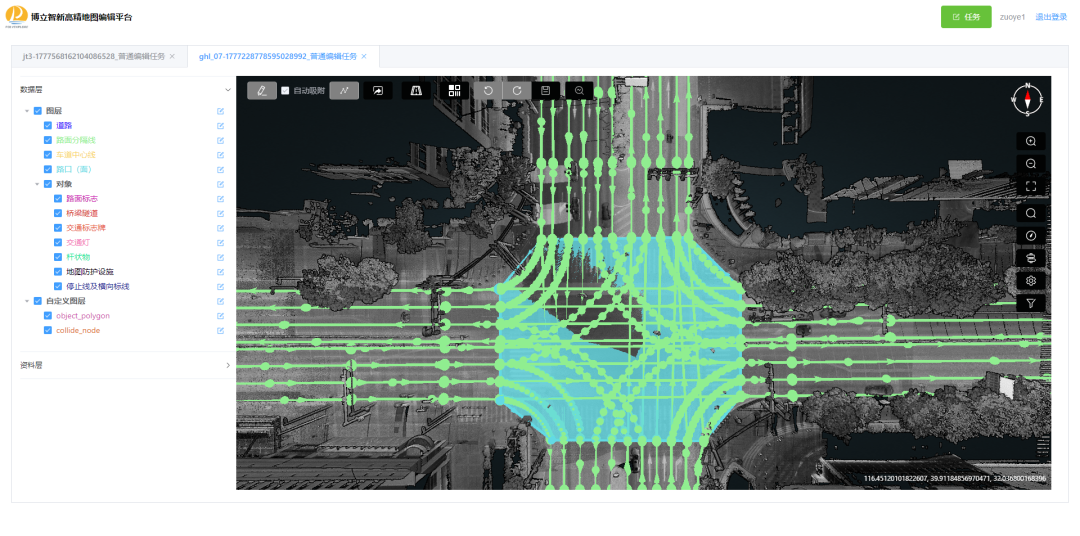1080x536 pixels.
Task: Enter fullscreen map view
Action: pos(1031,186)
